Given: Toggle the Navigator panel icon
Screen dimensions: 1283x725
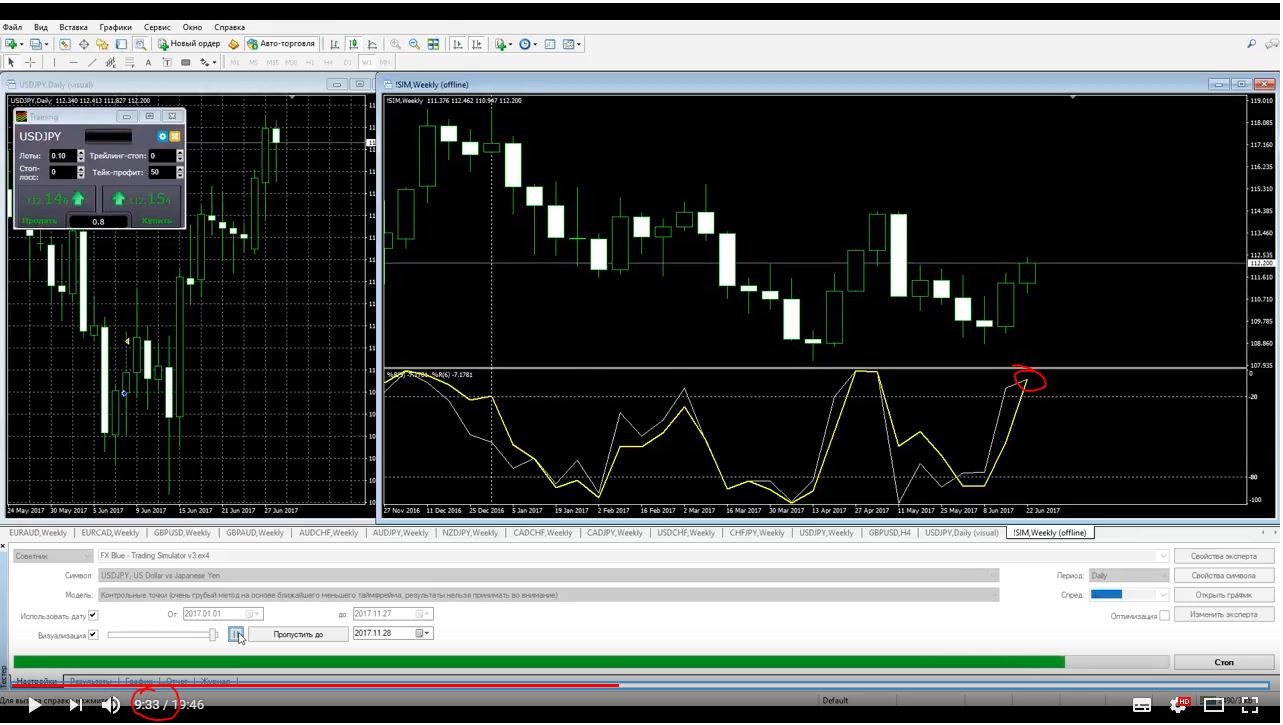Looking at the screenshot, I should pyautogui.click(x=102, y=44).
